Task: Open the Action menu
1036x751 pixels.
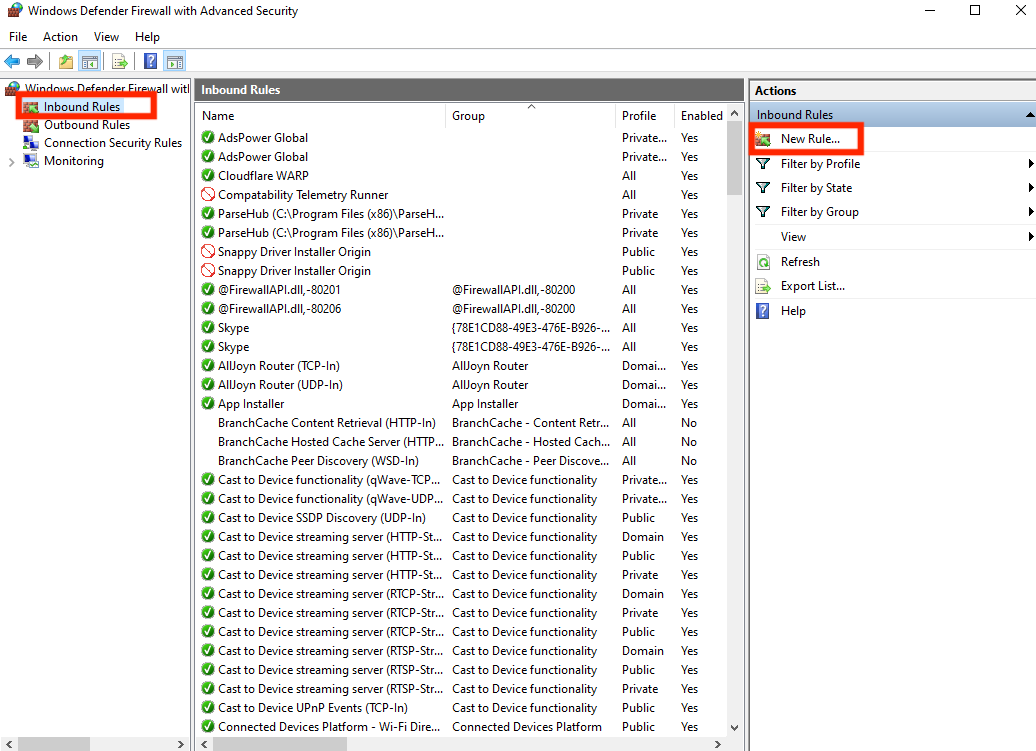Action: (60, 36)
